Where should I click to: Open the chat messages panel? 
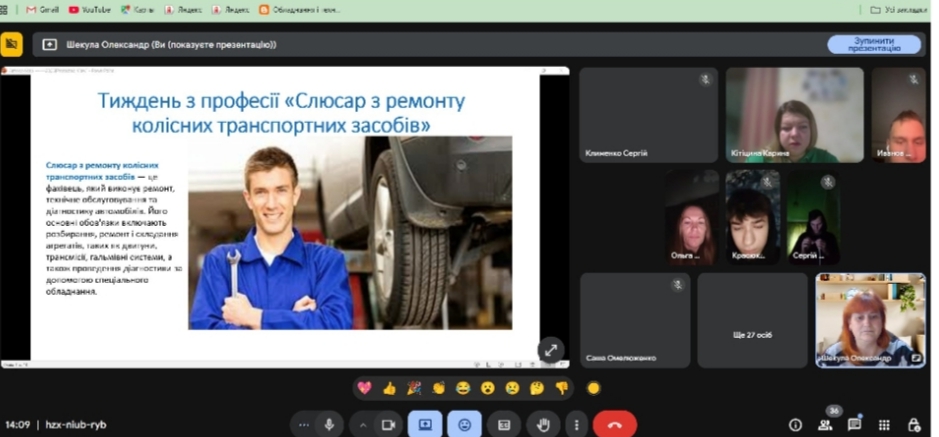click(854, 425)
